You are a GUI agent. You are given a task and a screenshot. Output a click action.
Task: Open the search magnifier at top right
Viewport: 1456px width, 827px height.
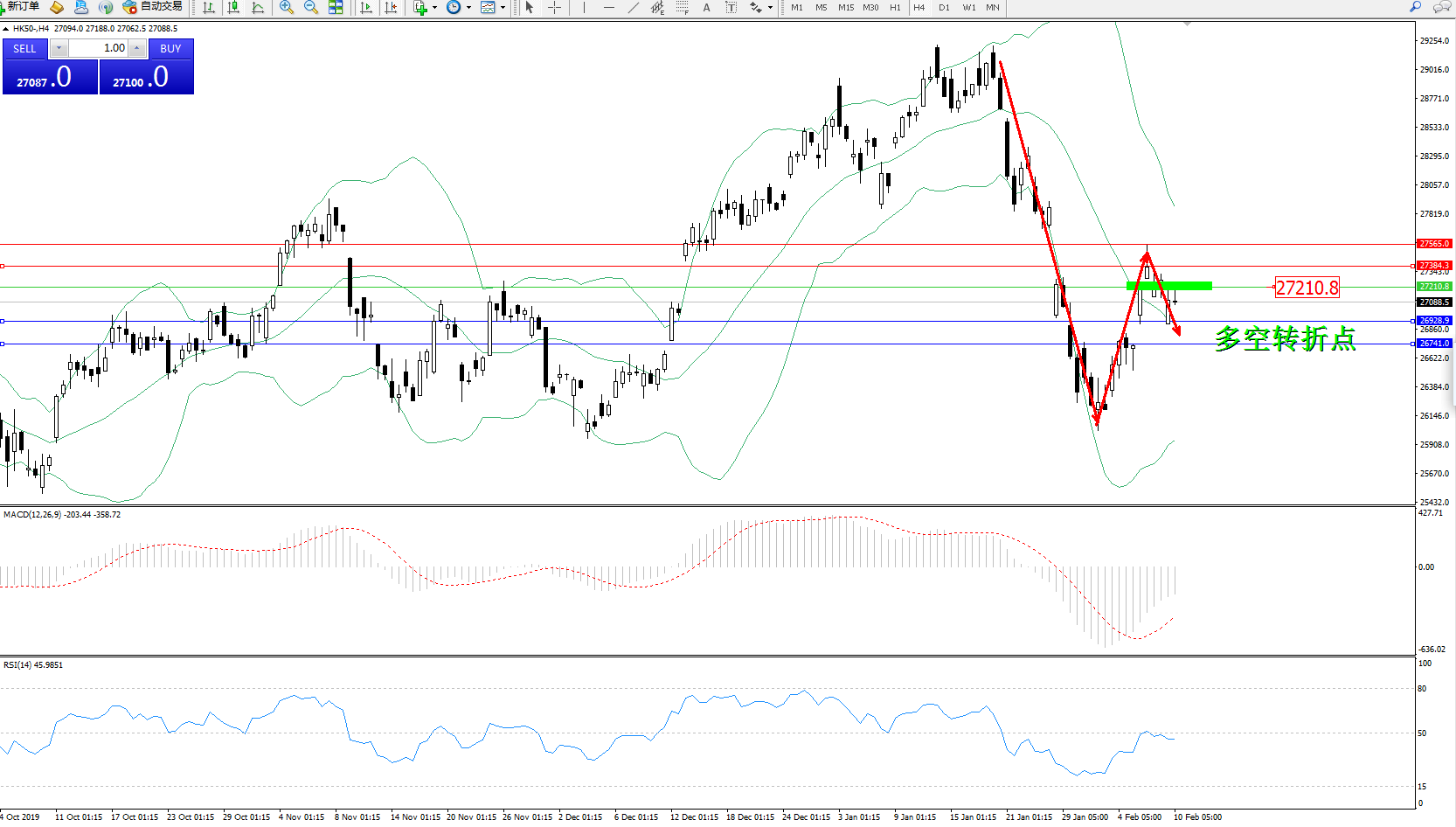[1415, 7]
